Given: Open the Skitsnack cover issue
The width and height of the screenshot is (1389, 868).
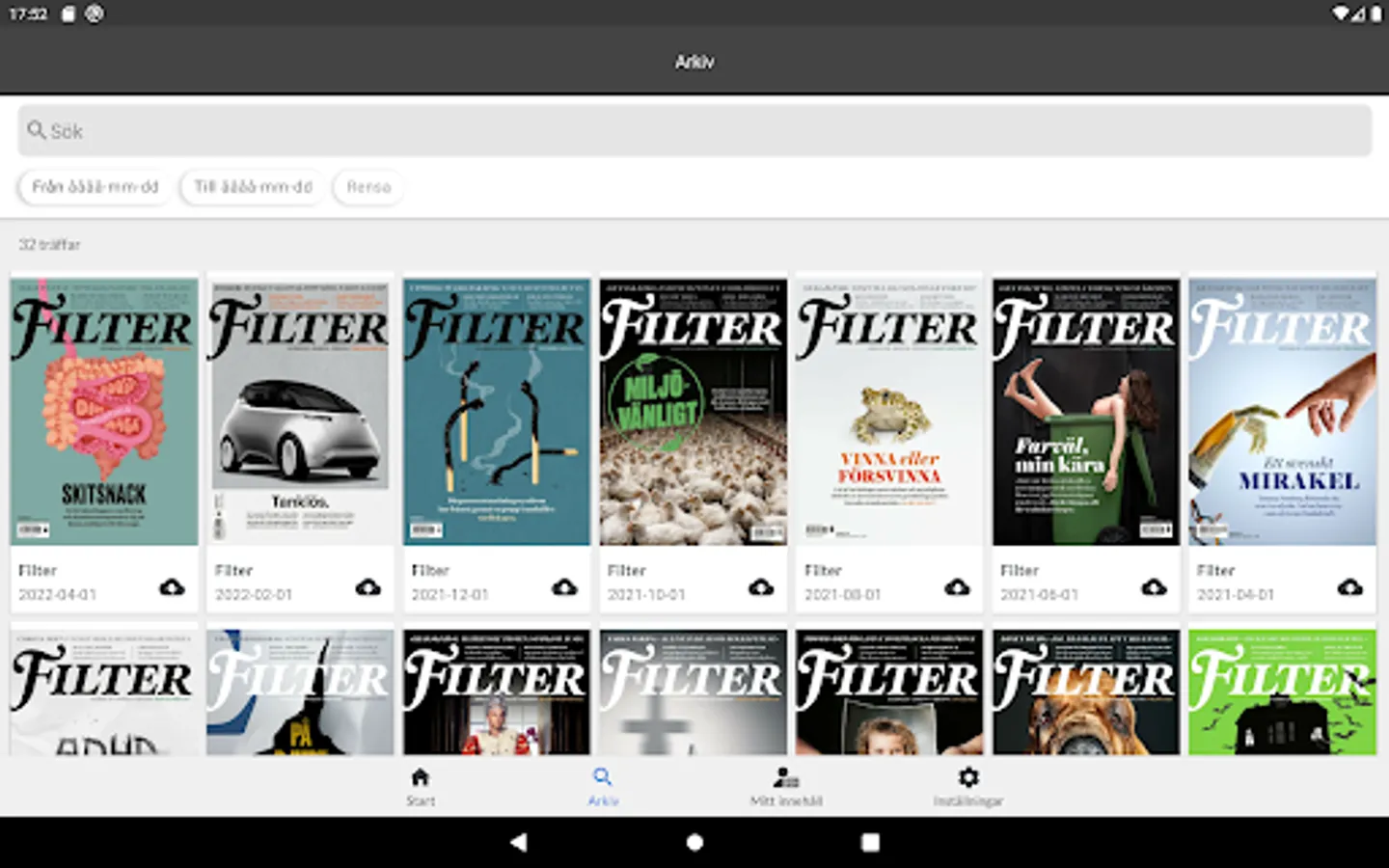Looking at the screenshot, I should (x=104, y=412).
